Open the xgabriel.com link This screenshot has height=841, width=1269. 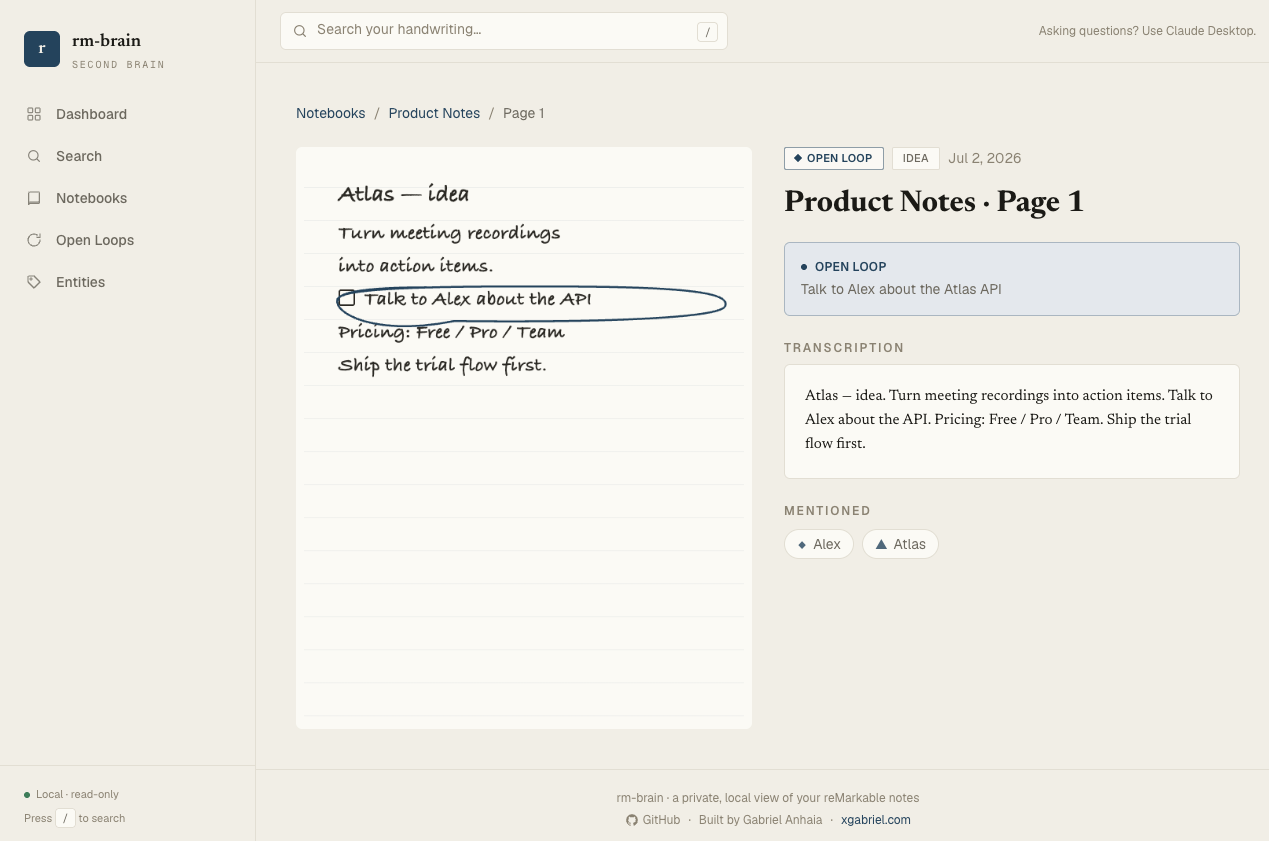coord(876,820)
